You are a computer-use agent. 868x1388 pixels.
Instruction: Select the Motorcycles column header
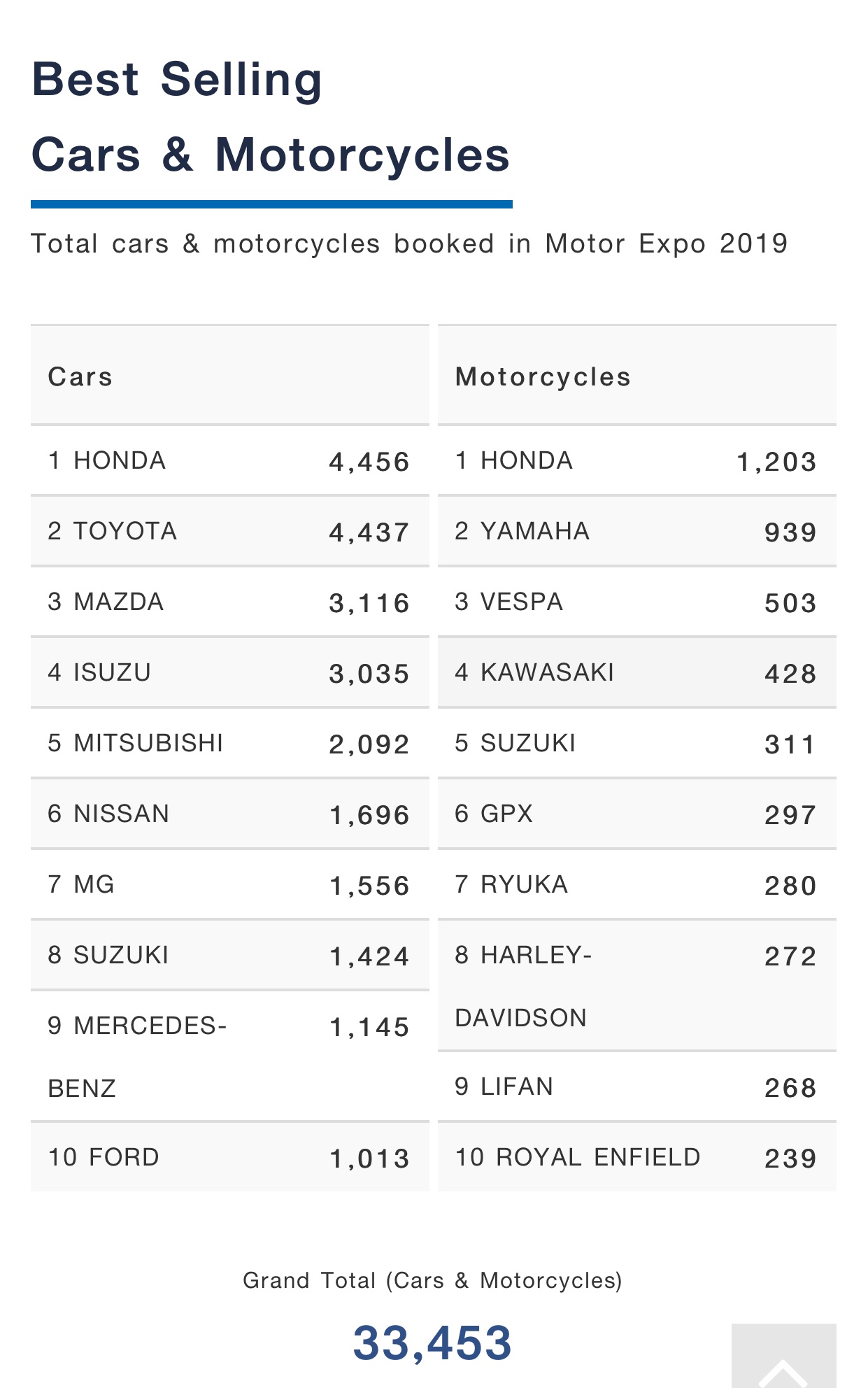tap(637, 376)
